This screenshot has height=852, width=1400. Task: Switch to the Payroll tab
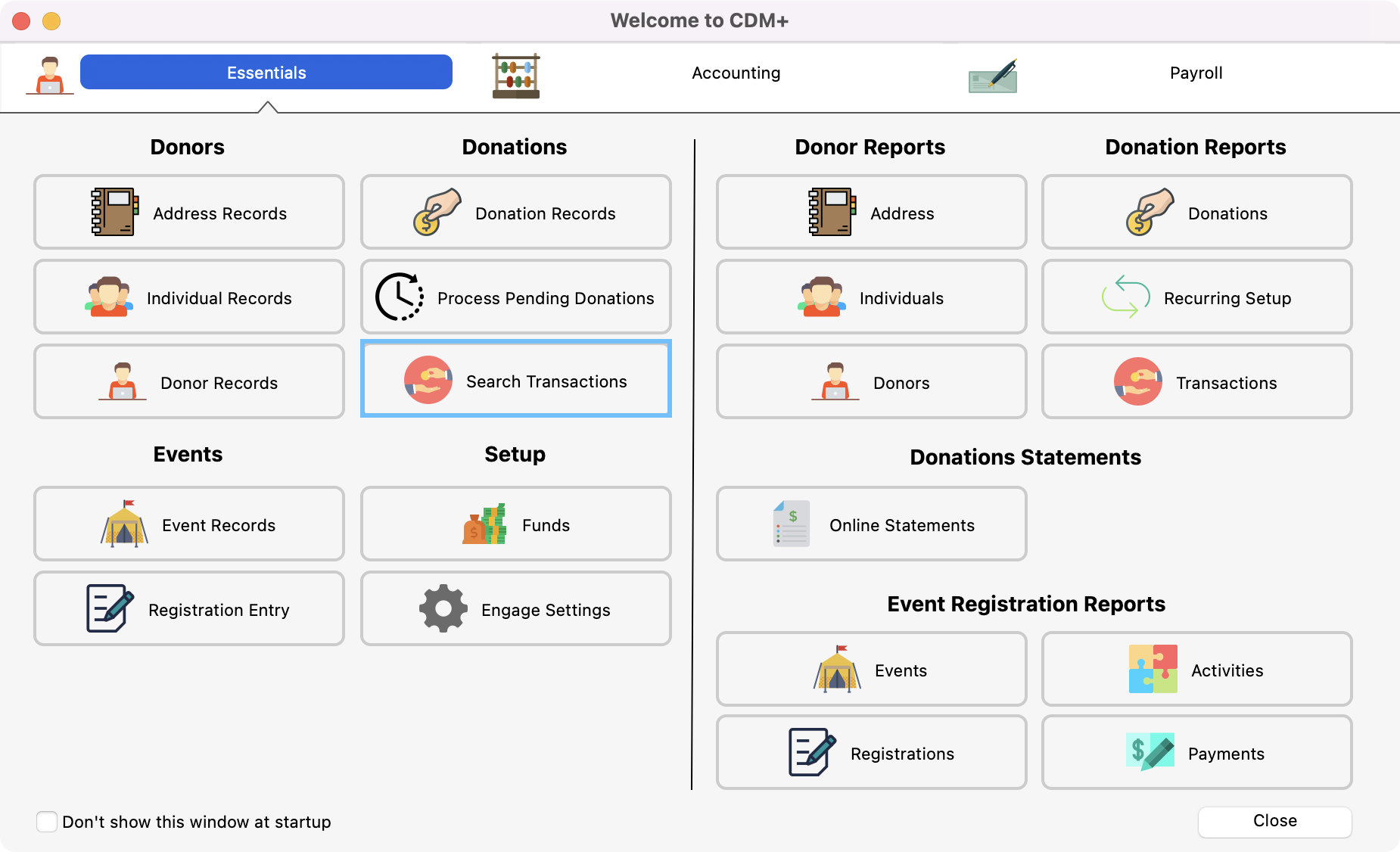[x=1196, y=73]
